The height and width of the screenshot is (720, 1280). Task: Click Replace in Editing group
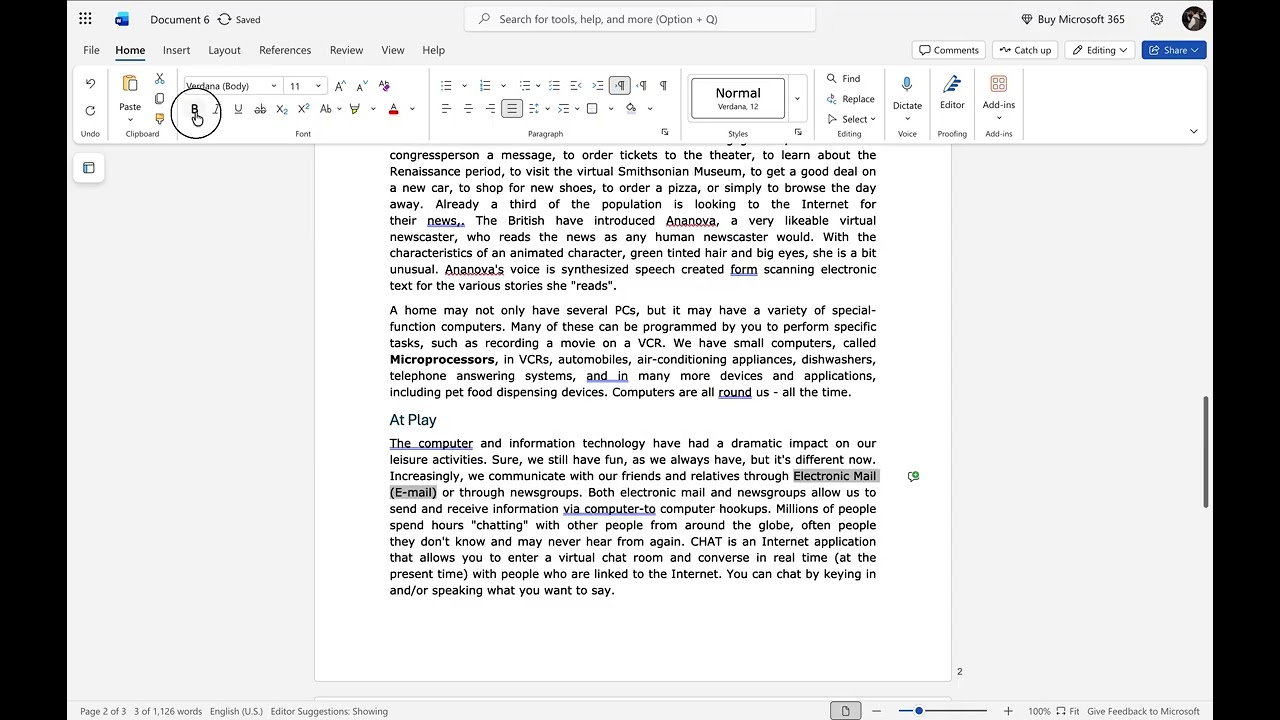[x=850, y=99]
